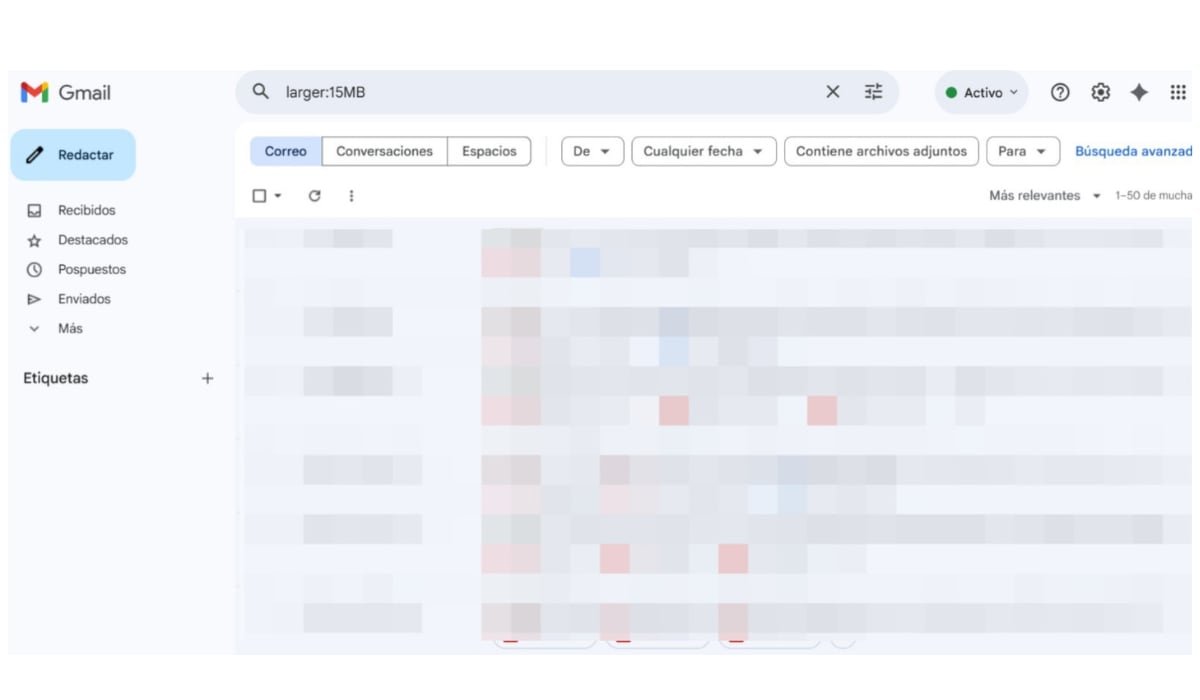
Task: Open the Gemini sparkle icon
Action: (1139, 92)
